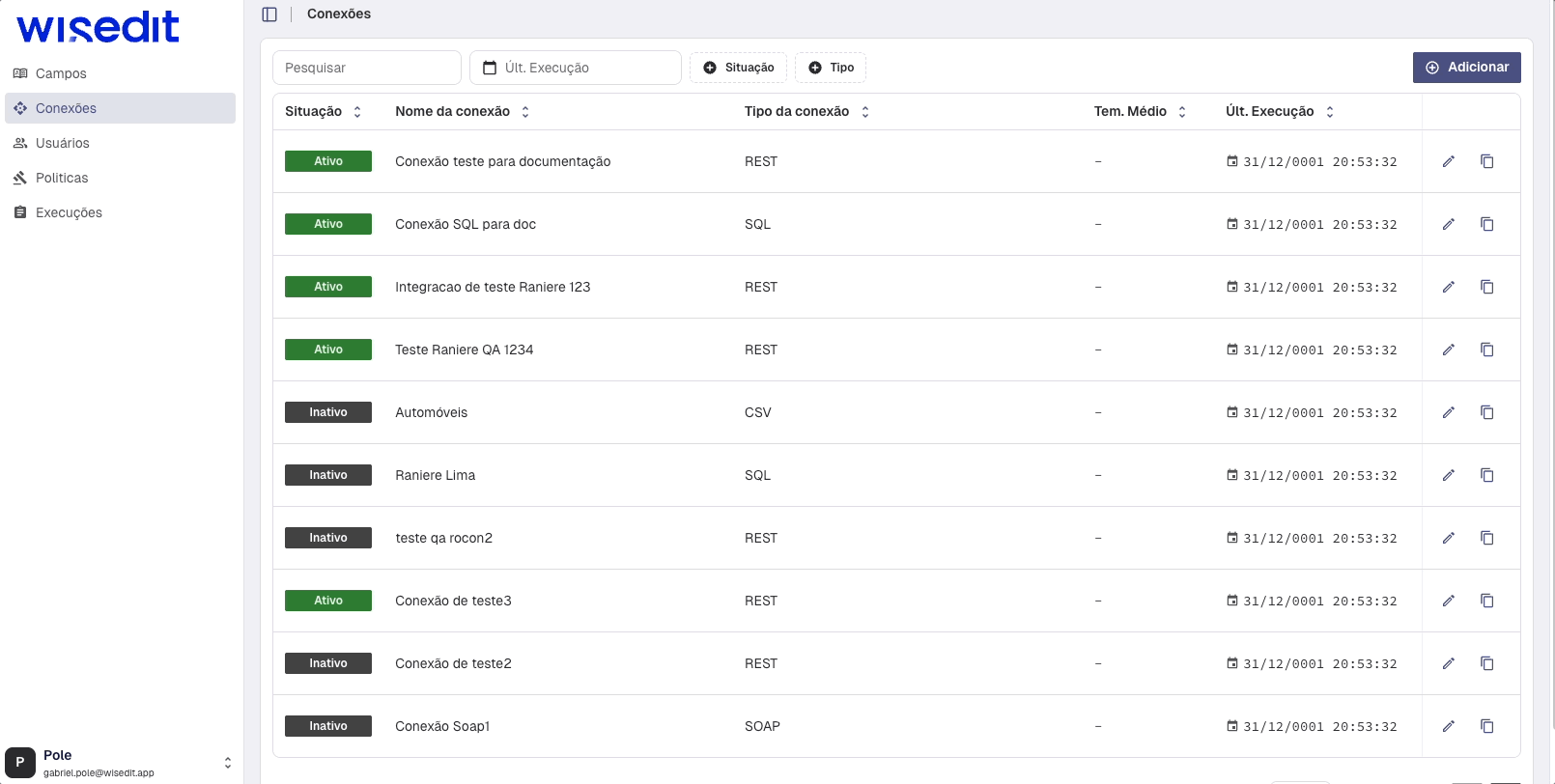This screenshot has height=784, width=1555.
Task: Click the wisedit logo
Action: pyautogui.click(x=98, y=27)
